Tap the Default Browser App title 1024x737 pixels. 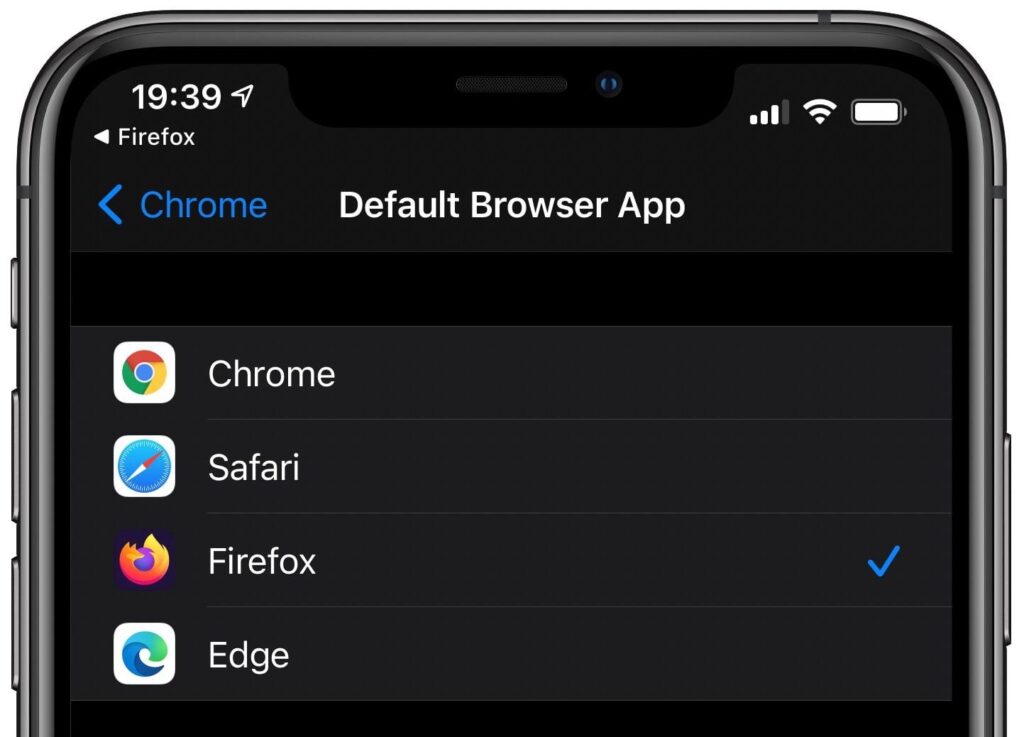[x=512, y=205]
